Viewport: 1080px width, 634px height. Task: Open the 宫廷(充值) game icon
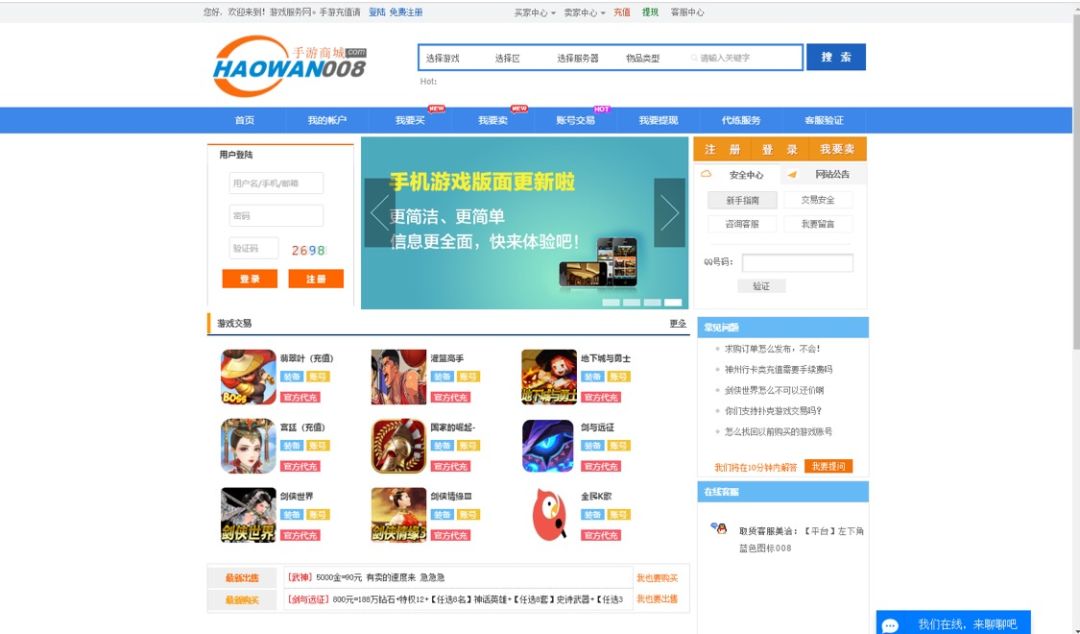248,446
